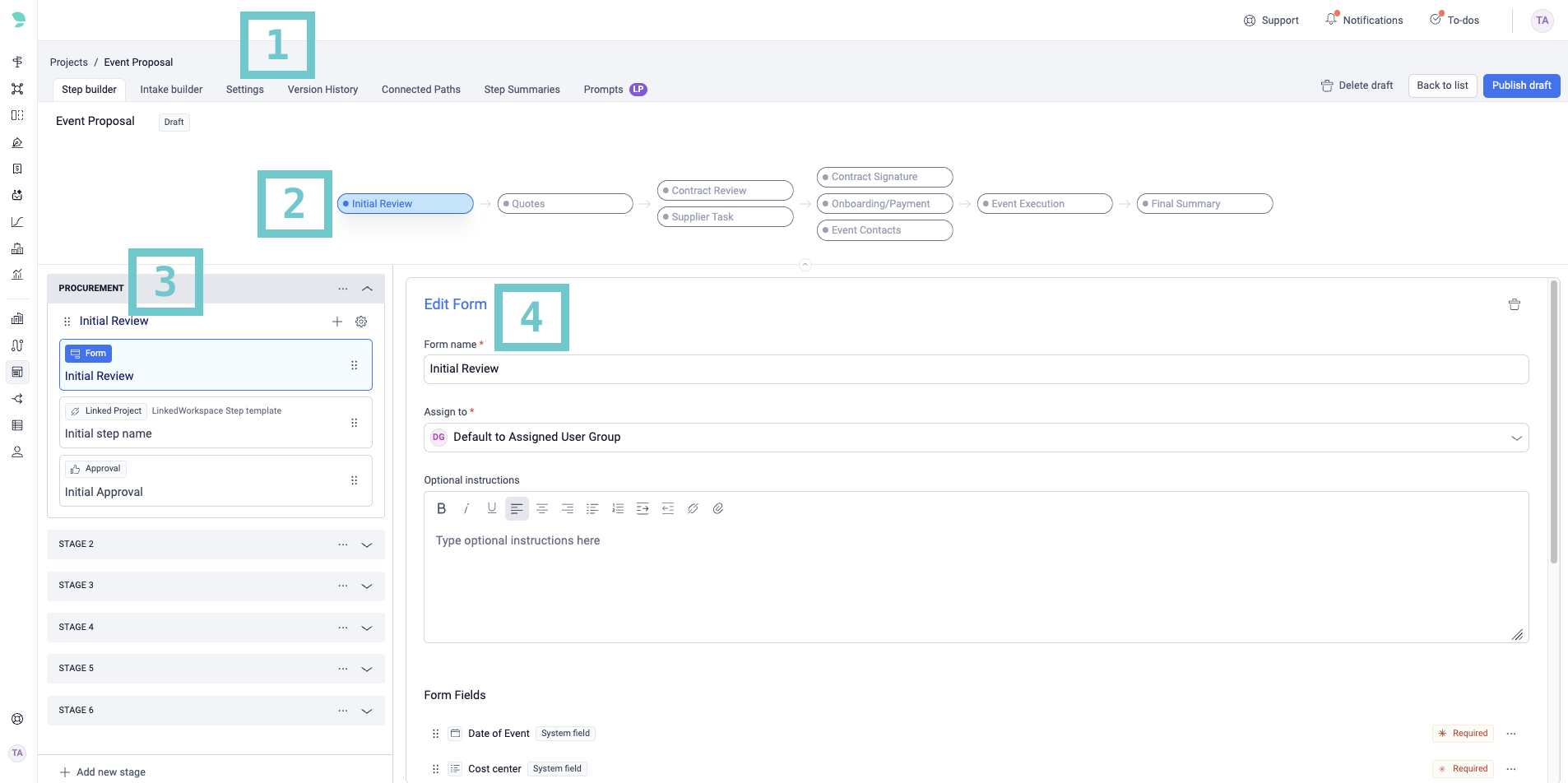This screenshot has width=1568, height=783.
Task: Open Initial Review step settings gear
Action: 361,322
